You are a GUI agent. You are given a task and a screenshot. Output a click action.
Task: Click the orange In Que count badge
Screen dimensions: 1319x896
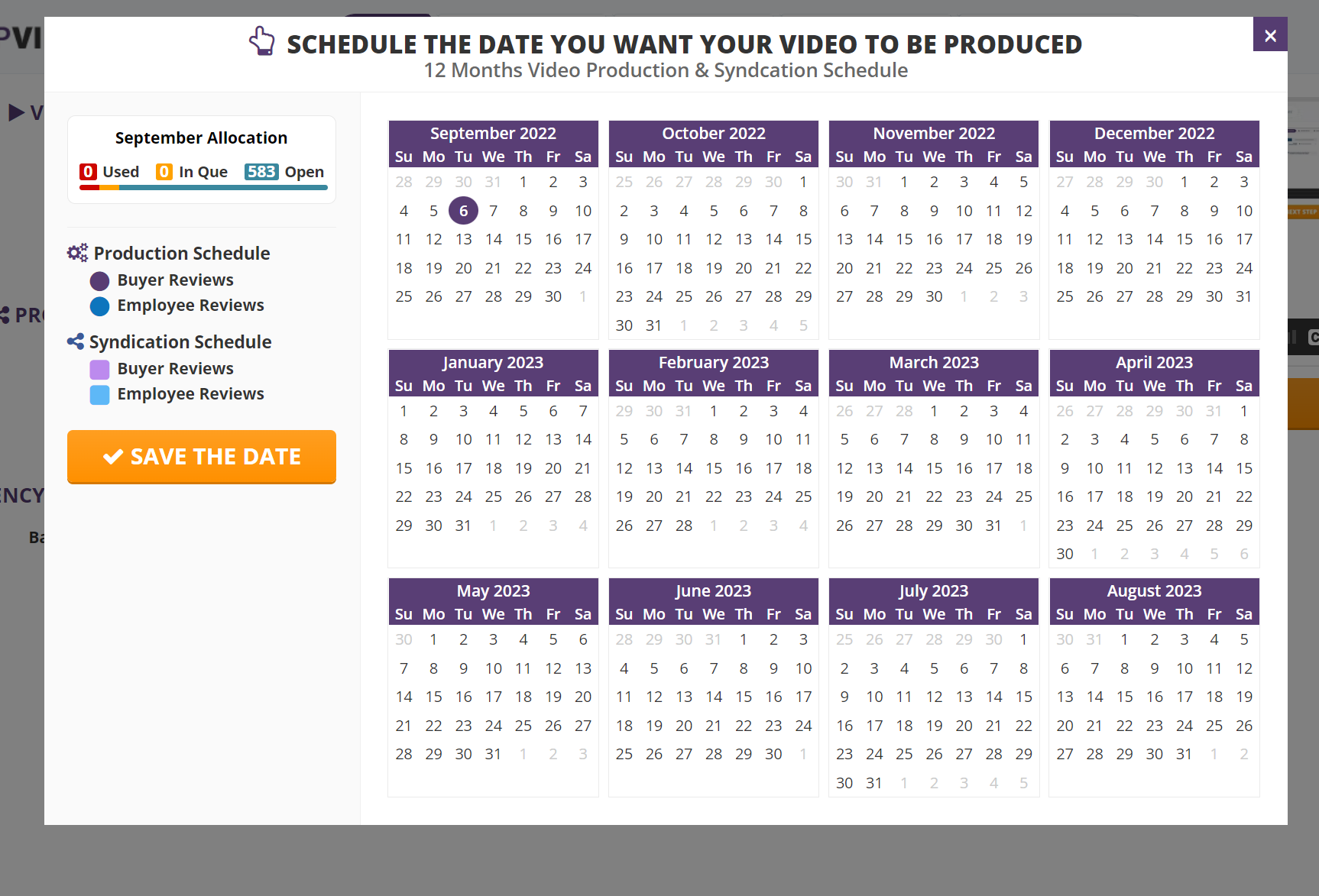coord(164,172)
